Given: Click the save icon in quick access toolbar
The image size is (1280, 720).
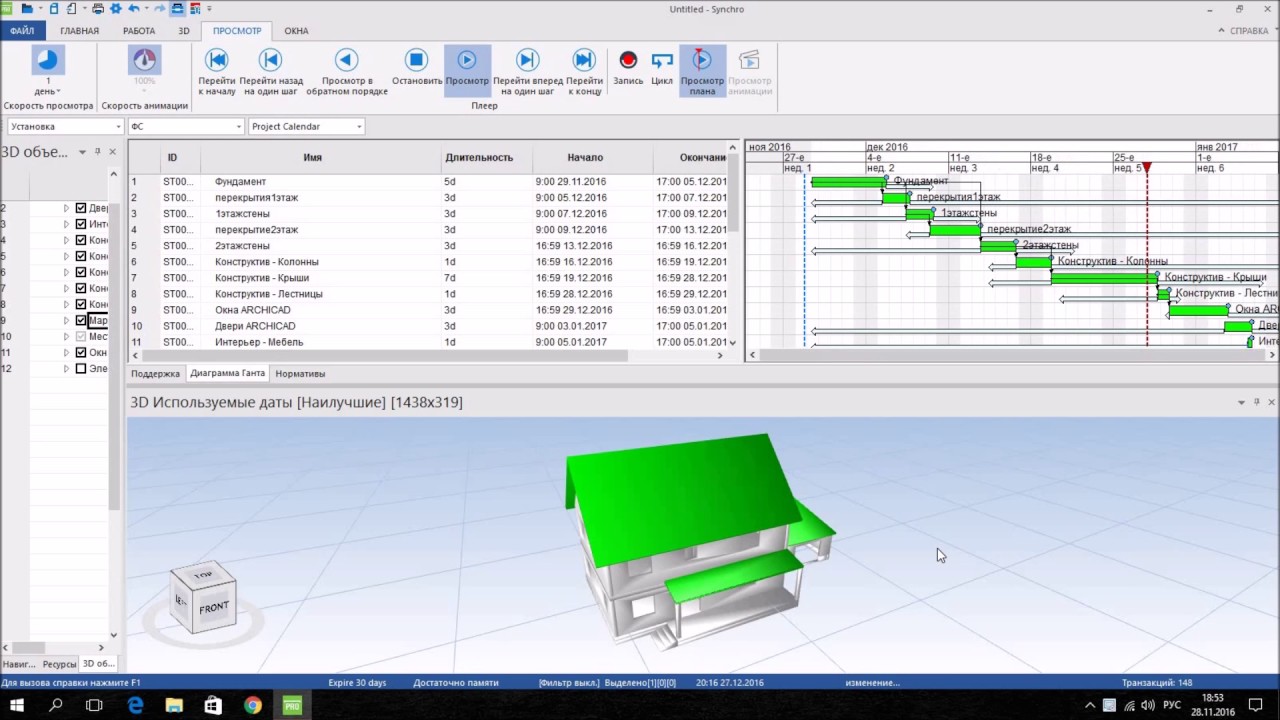Looking at the screenshot, I should 54,9.
